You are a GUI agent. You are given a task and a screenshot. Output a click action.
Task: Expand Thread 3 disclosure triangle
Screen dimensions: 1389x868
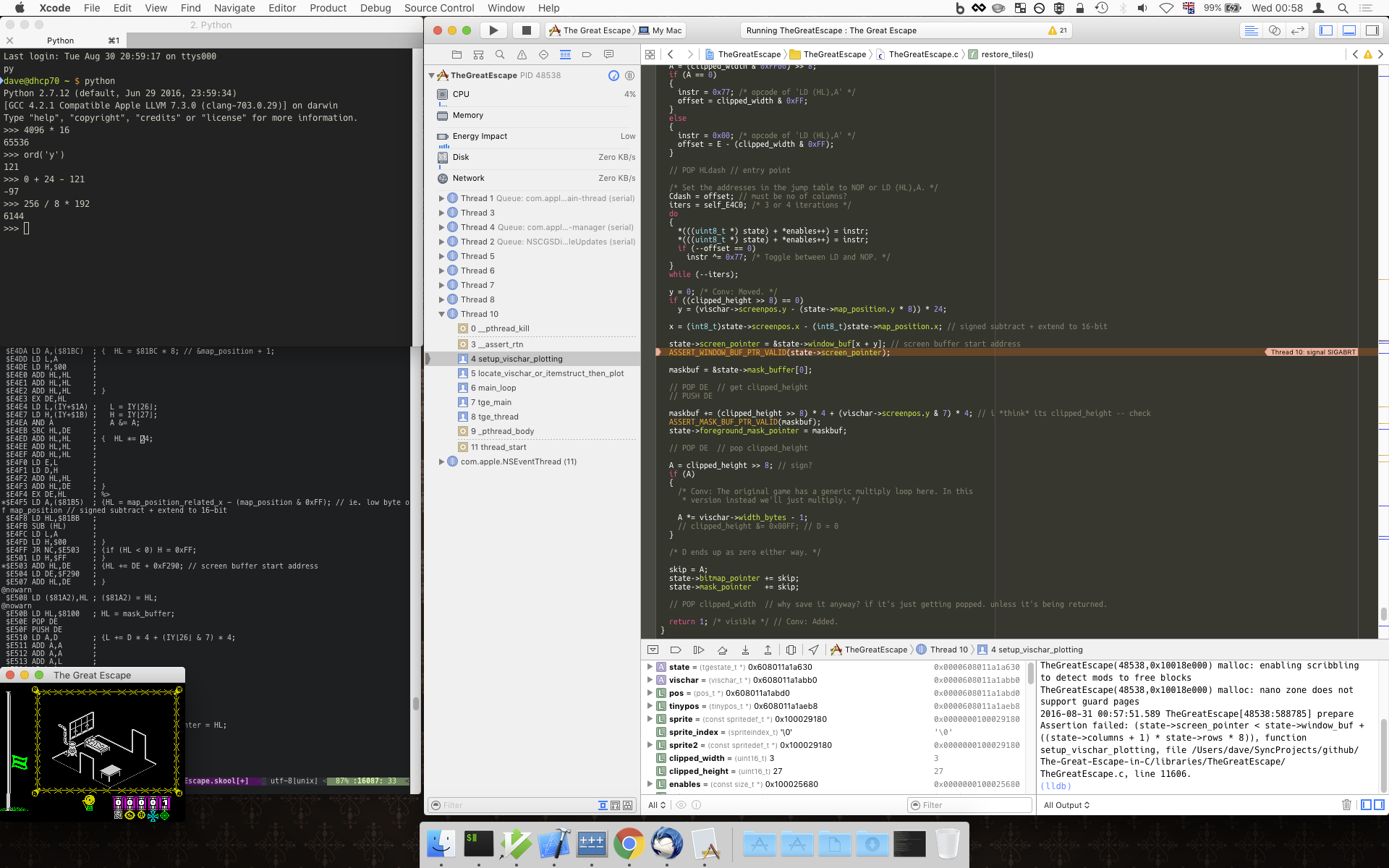coord(441,213)
